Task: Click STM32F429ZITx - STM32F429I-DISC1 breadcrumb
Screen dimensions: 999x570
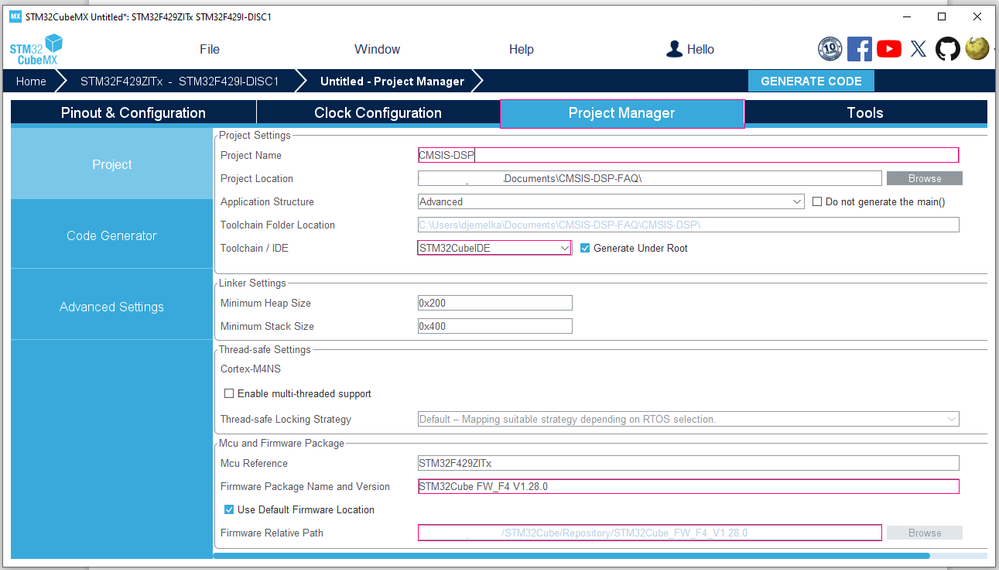Action: tap(179, 82)
